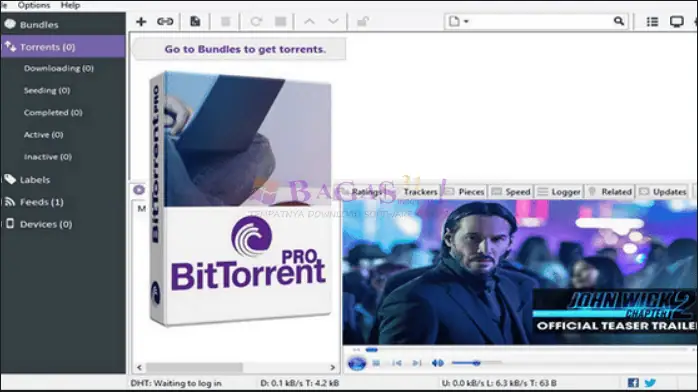Screen dimensions: 698x392
Task: Skip to previous track in player
Action: click(397, 363)
